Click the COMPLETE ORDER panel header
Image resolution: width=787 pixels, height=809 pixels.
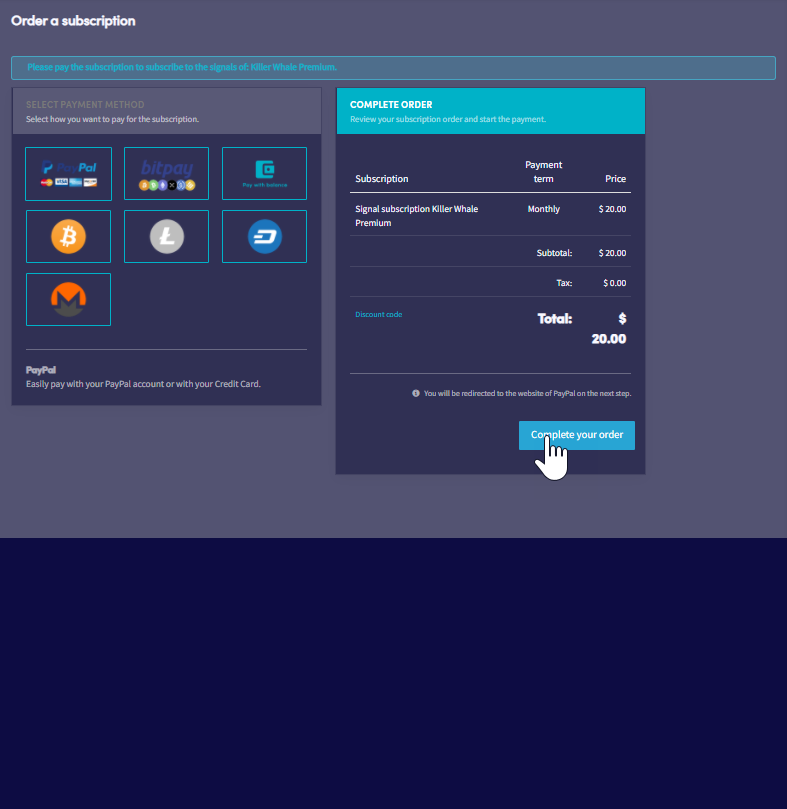point(391,105)
